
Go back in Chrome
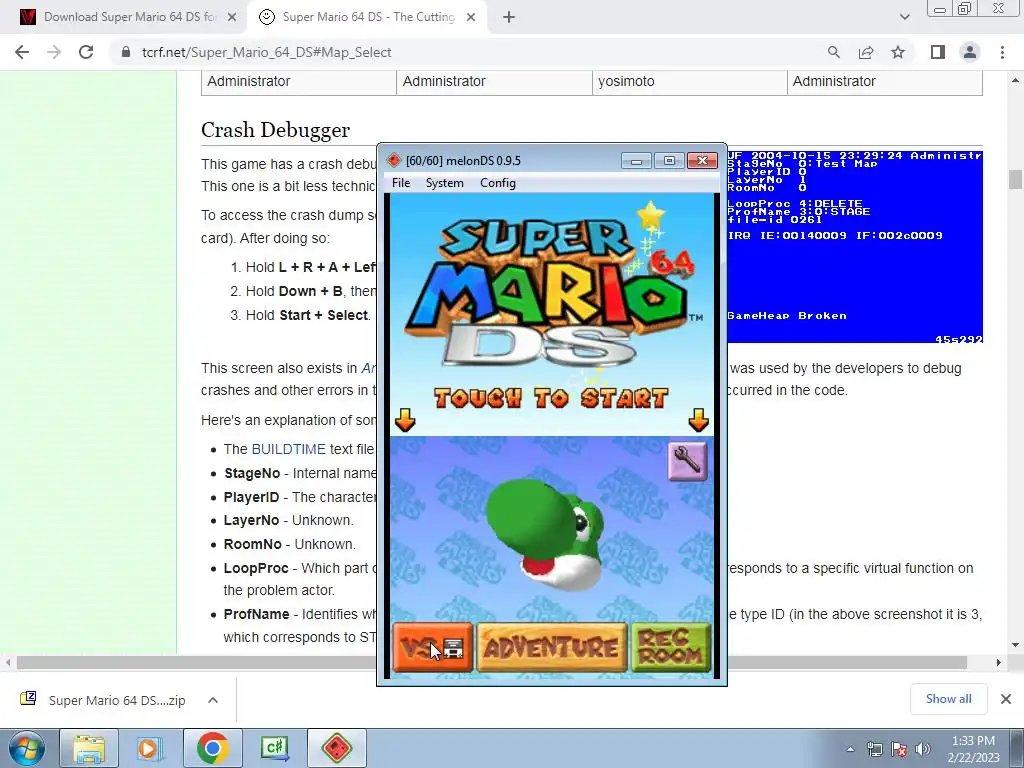[x=22, y=52]
